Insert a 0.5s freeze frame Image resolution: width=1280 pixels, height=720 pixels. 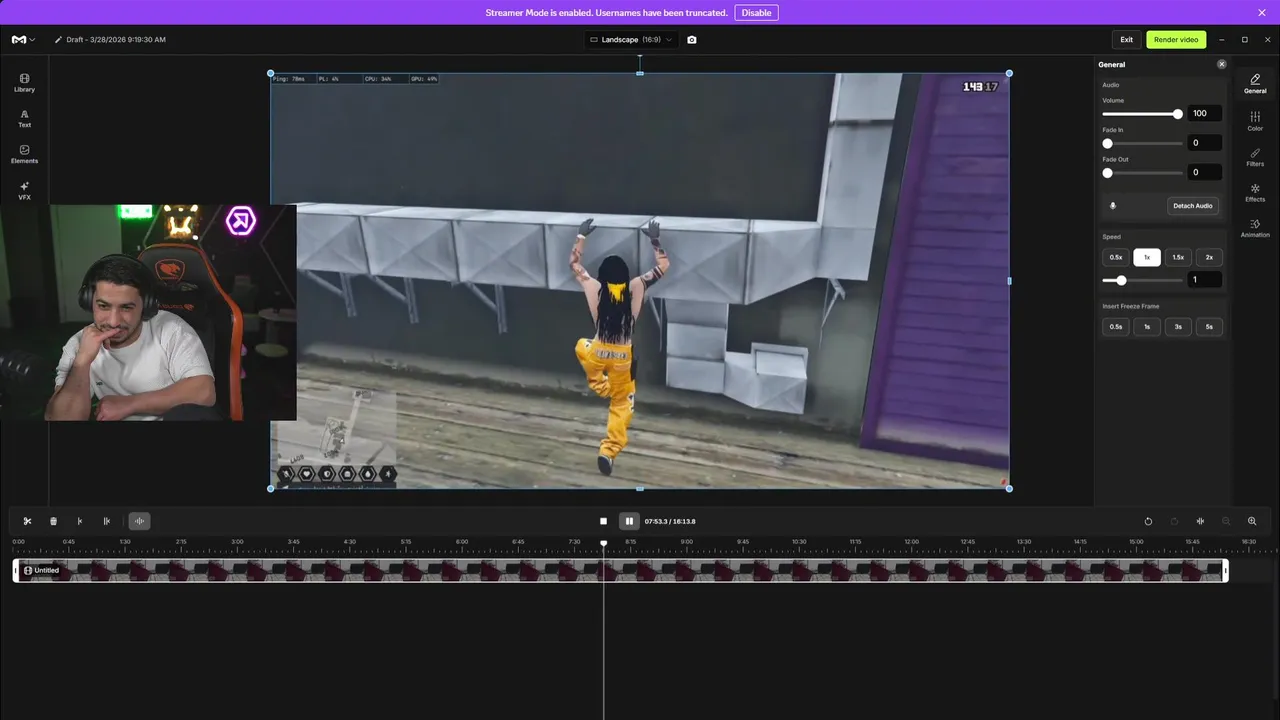[x=1116, y=327]
